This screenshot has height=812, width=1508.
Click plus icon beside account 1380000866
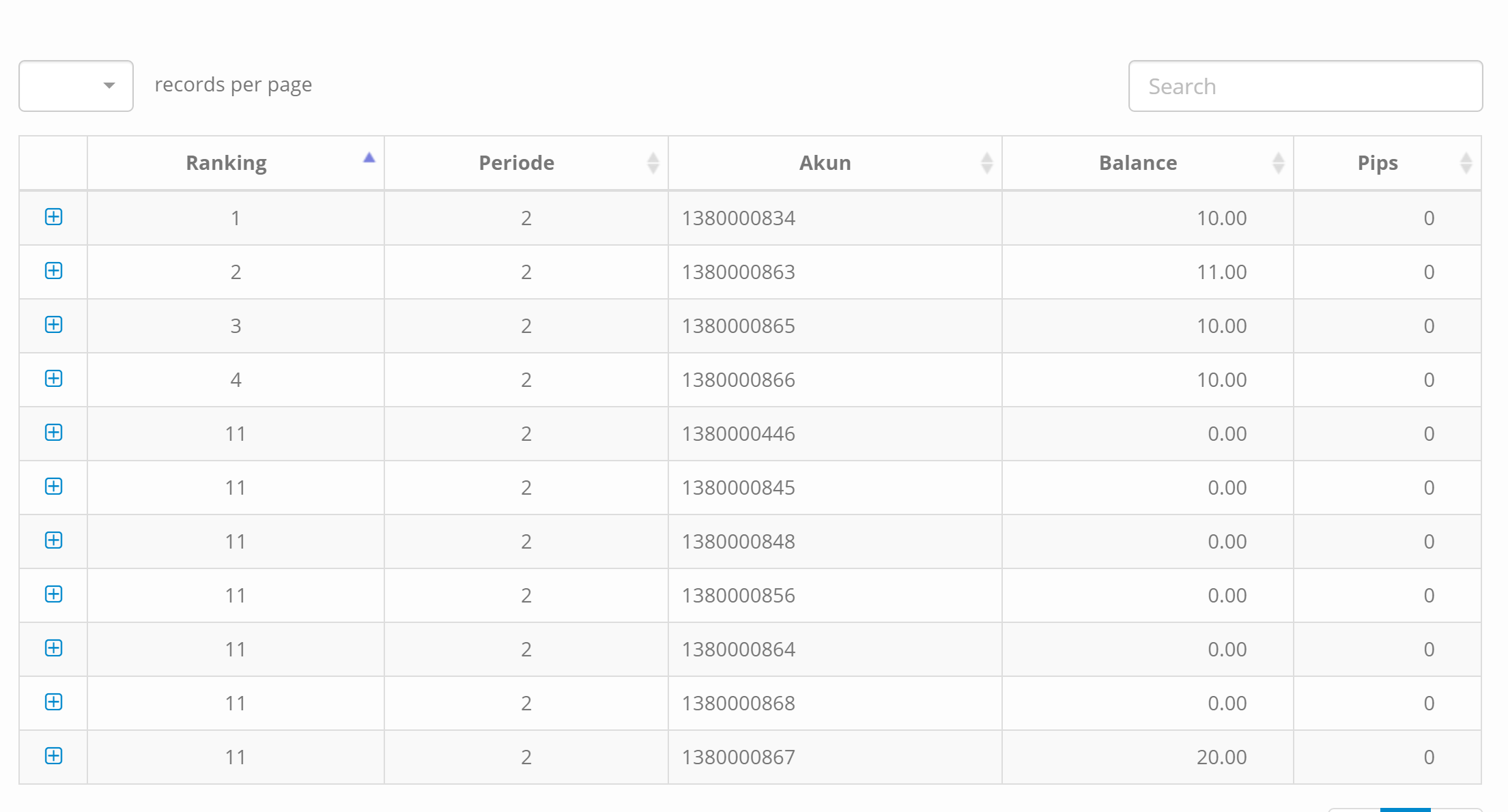click(53, 379)
